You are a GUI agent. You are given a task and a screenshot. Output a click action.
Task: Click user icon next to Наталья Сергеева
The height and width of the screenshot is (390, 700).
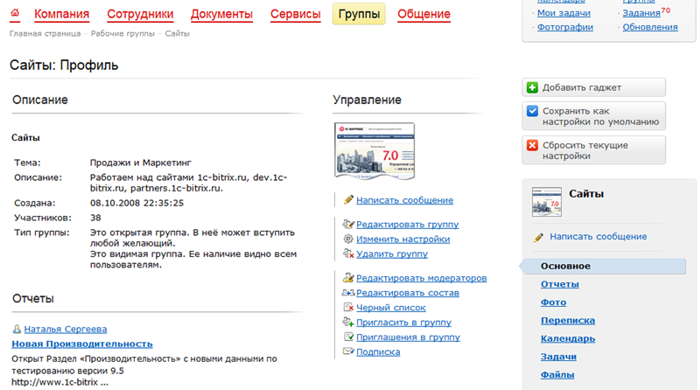click(x=17, y=329)
